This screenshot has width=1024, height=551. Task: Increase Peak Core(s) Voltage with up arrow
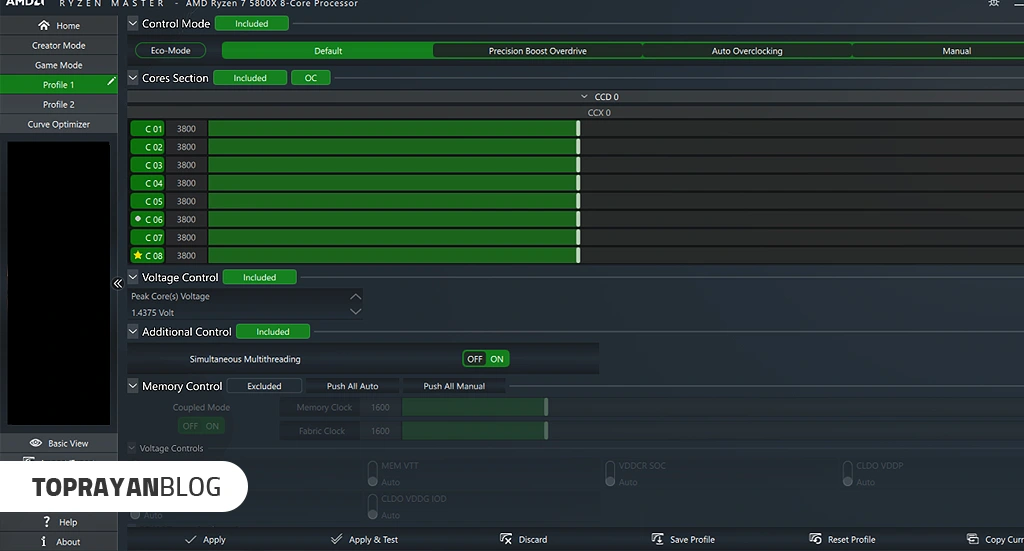(355, 296)
